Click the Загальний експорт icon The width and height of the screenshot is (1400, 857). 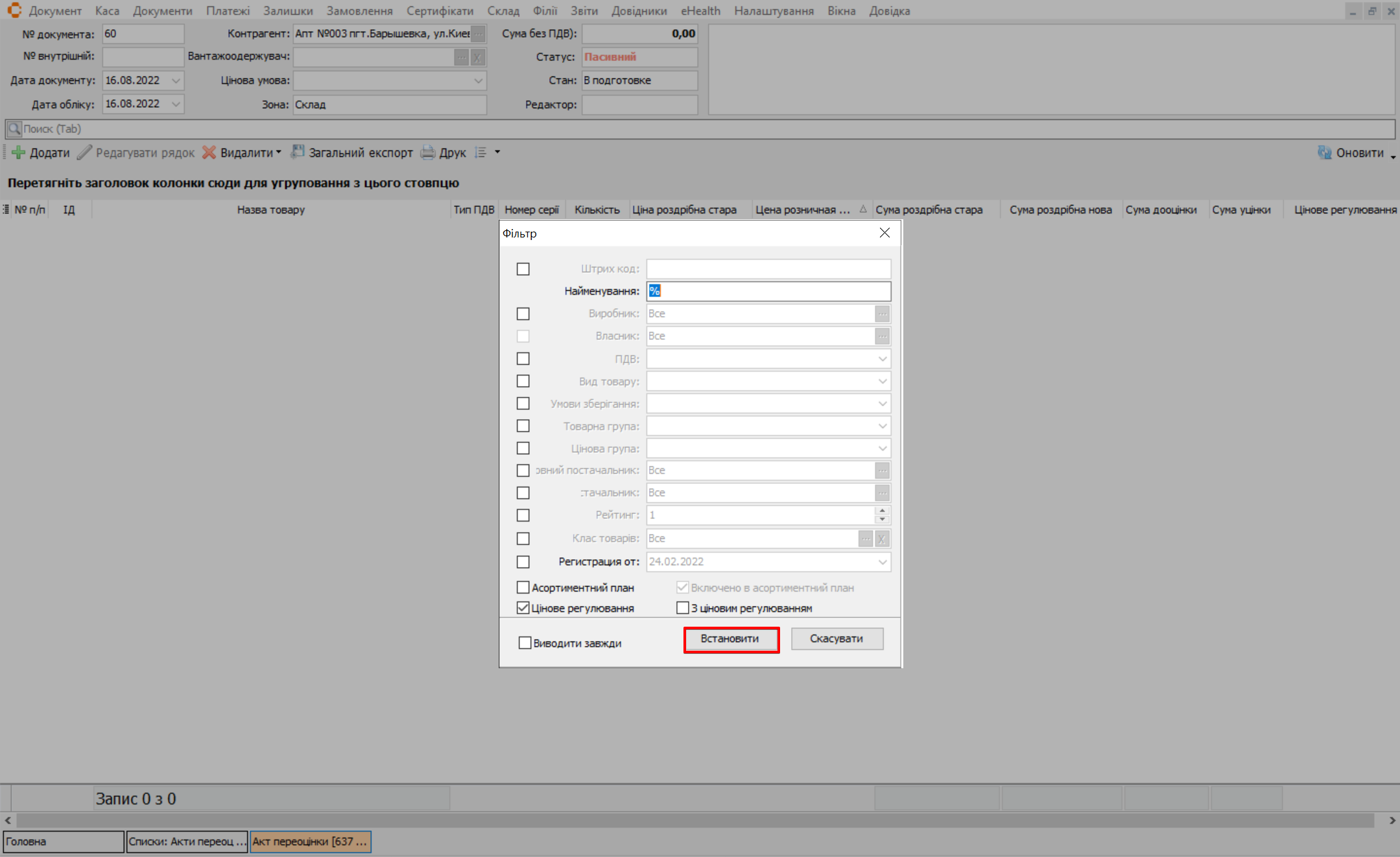298,152
